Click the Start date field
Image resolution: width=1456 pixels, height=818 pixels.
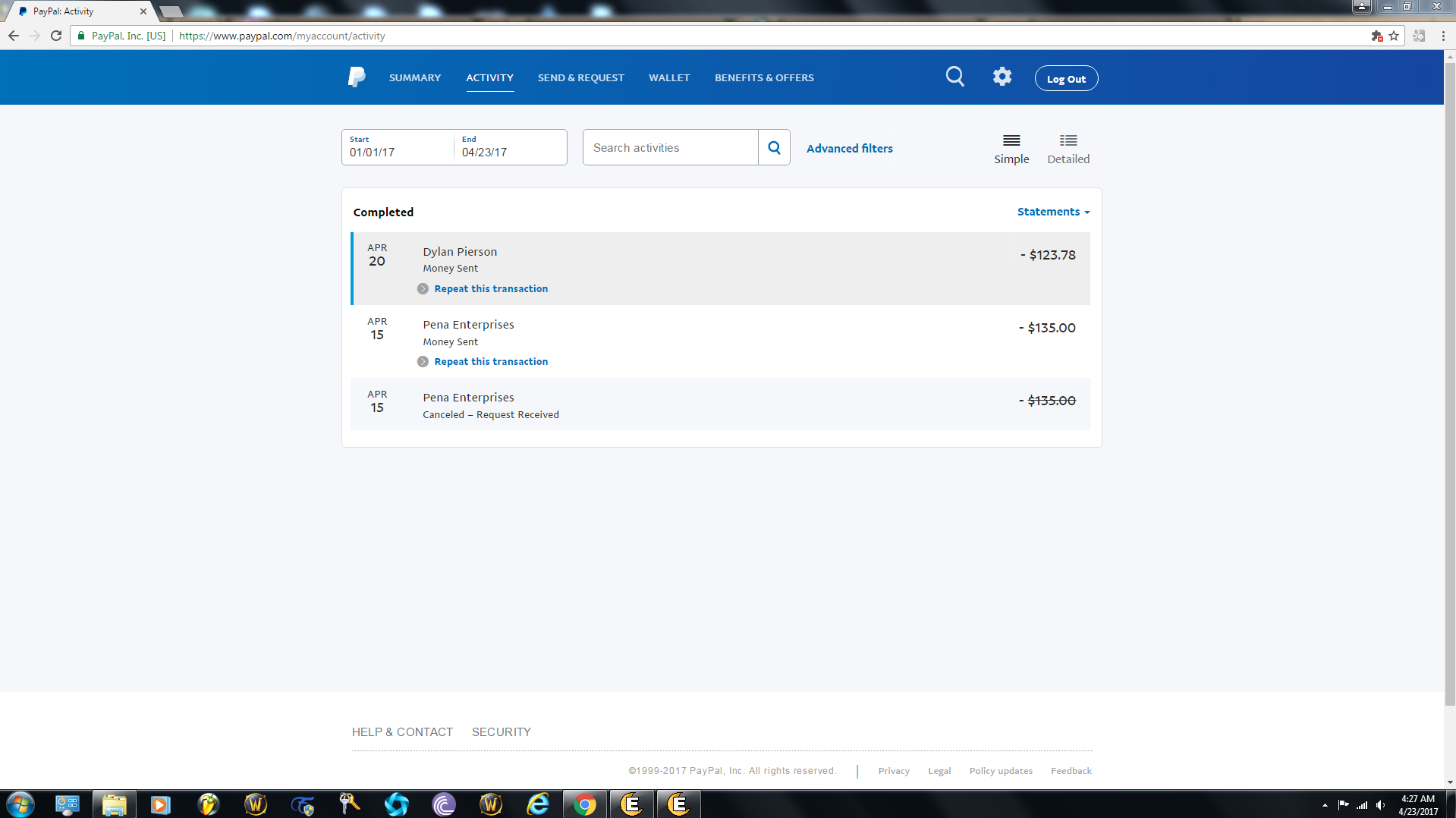[398, 147]
